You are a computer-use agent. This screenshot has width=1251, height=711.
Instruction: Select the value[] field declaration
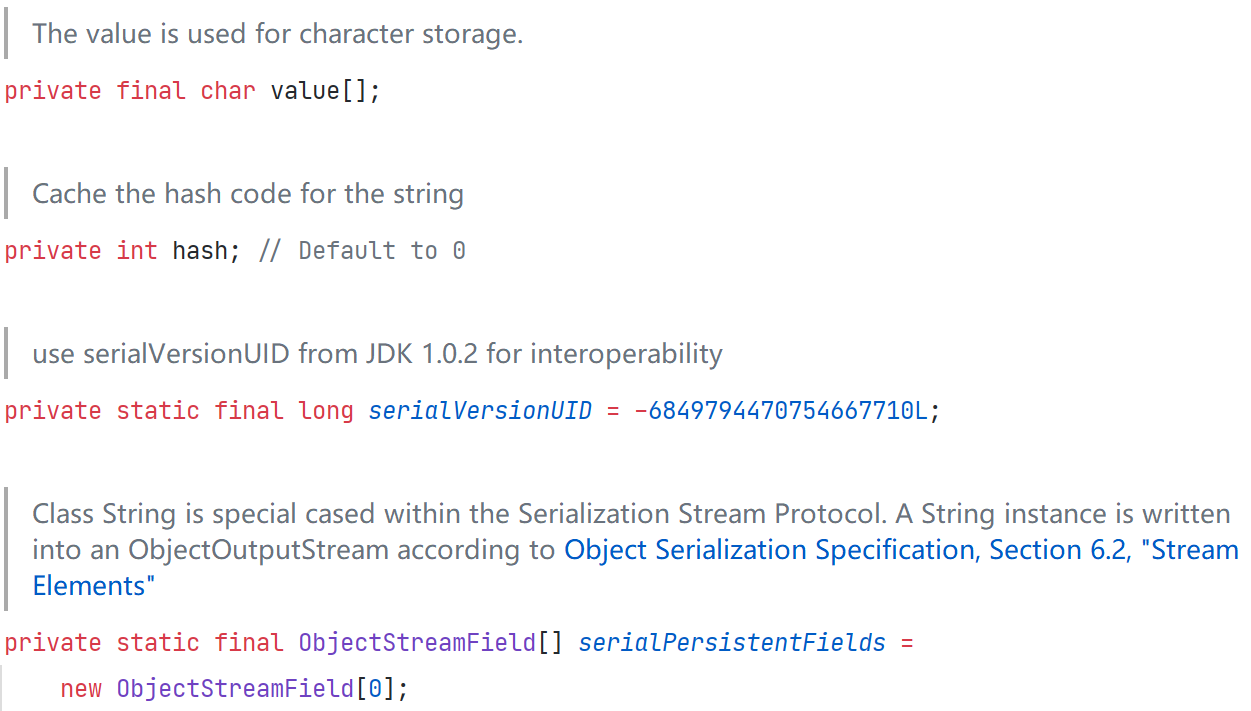point(192,91)
